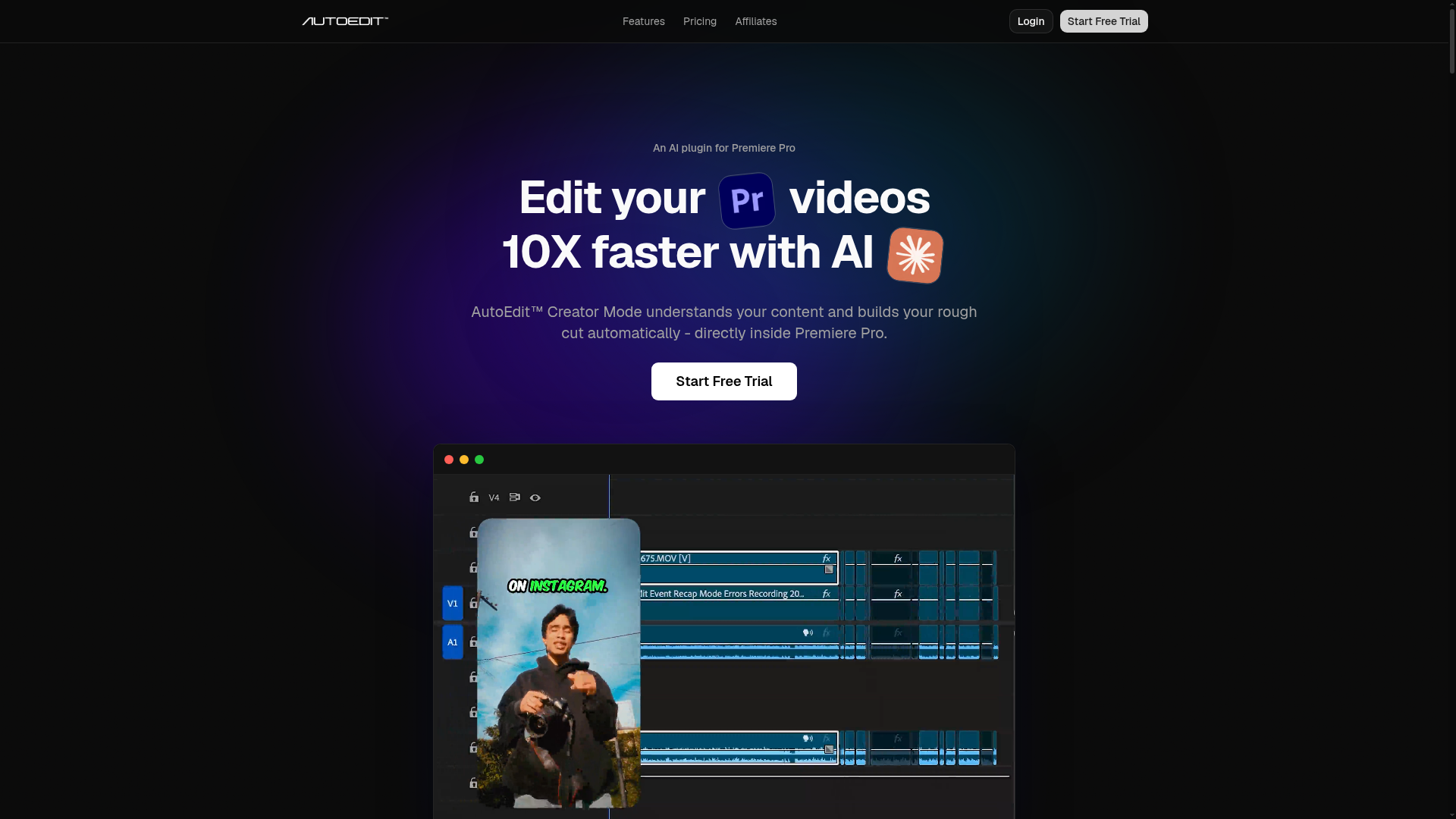This screenshot has width=1456, height=819.
Task: Click fx badge on short clip right of Event Recap
Action: (898, 594)
